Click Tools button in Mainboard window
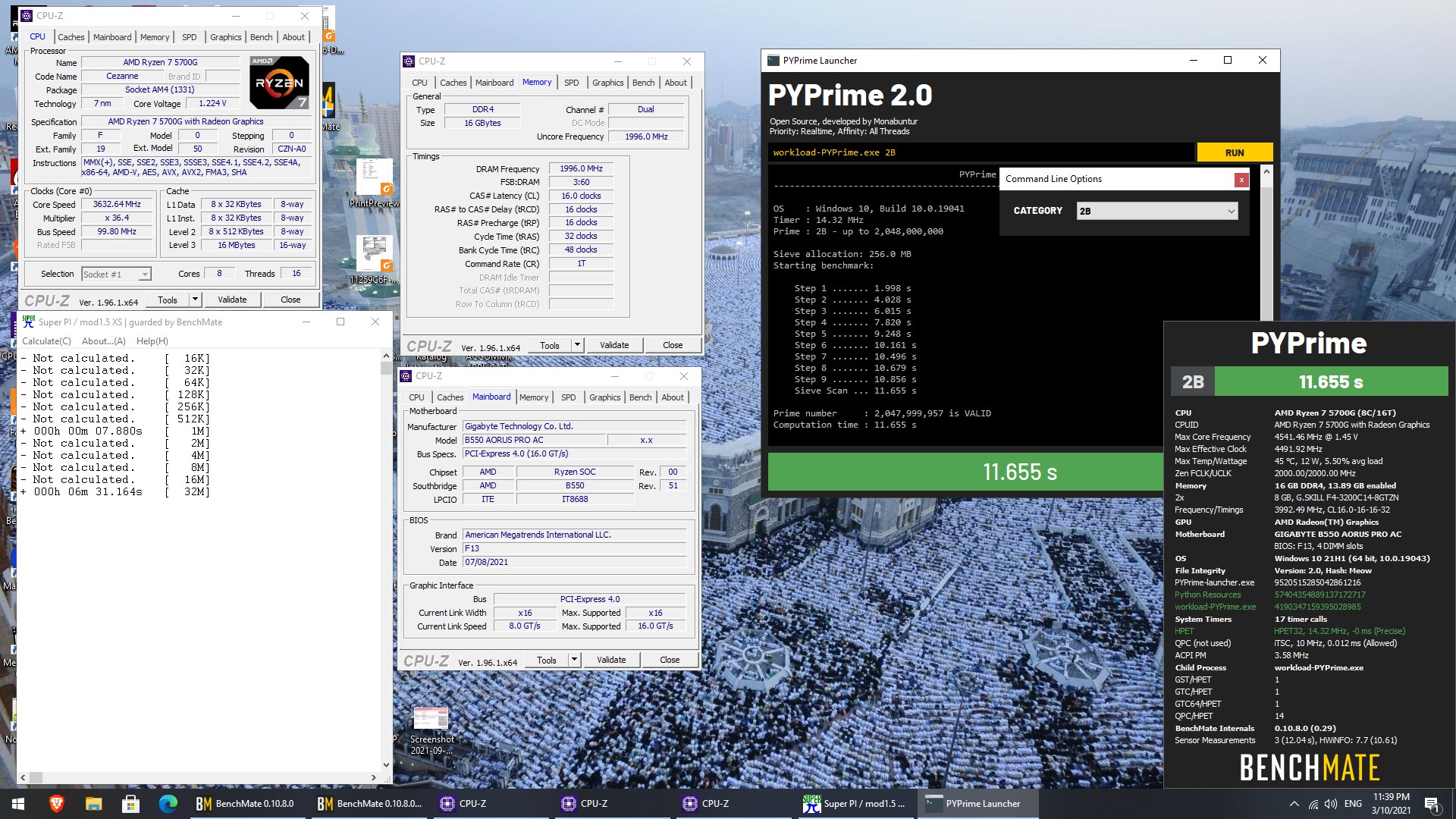This screenshot has width=1456, height=819. 547,660
